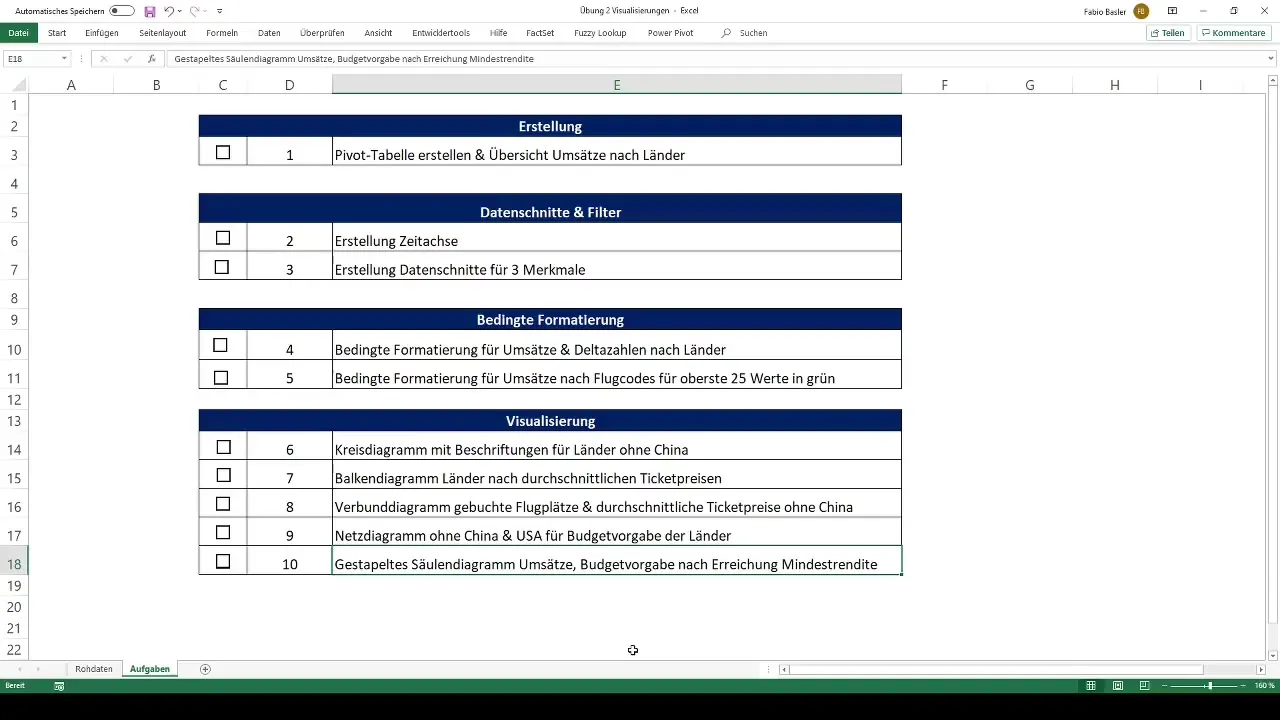Open the Überprüfen ribbon tab
The image size is (1280, 720).
pyautogui.click(x=322, y=33)
